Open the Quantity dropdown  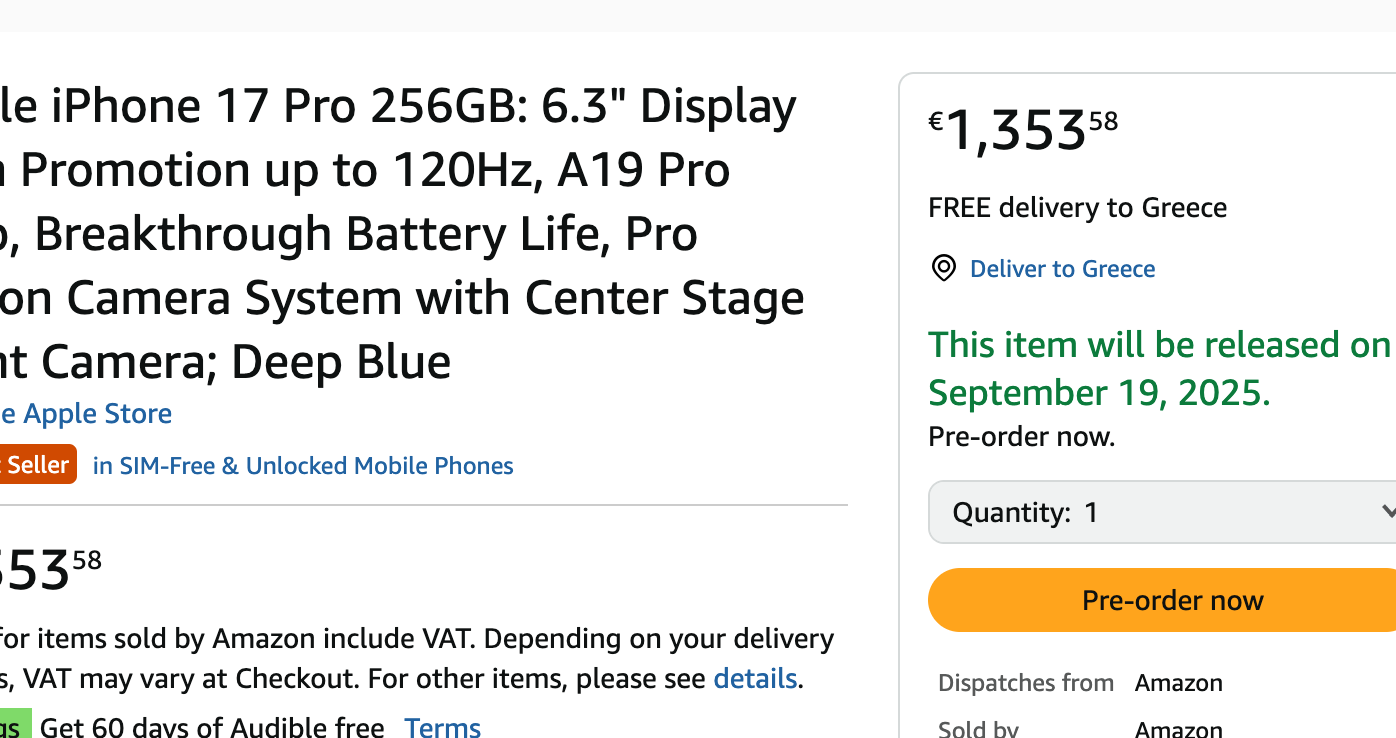click(1162, 512)
